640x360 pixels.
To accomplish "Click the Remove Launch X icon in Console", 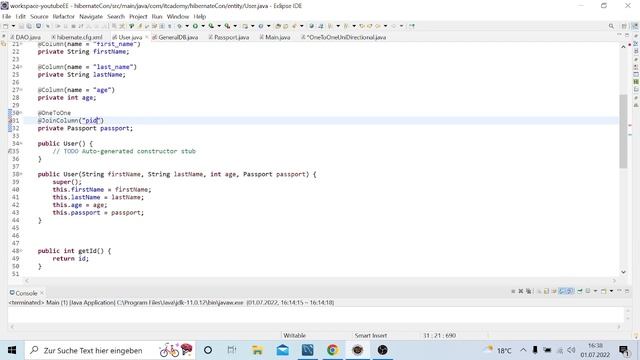I will [x=520, y=291].
